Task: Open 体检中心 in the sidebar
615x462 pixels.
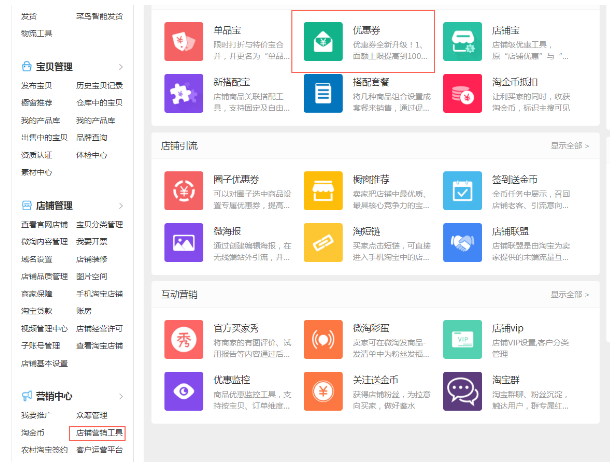Action: 92,155
